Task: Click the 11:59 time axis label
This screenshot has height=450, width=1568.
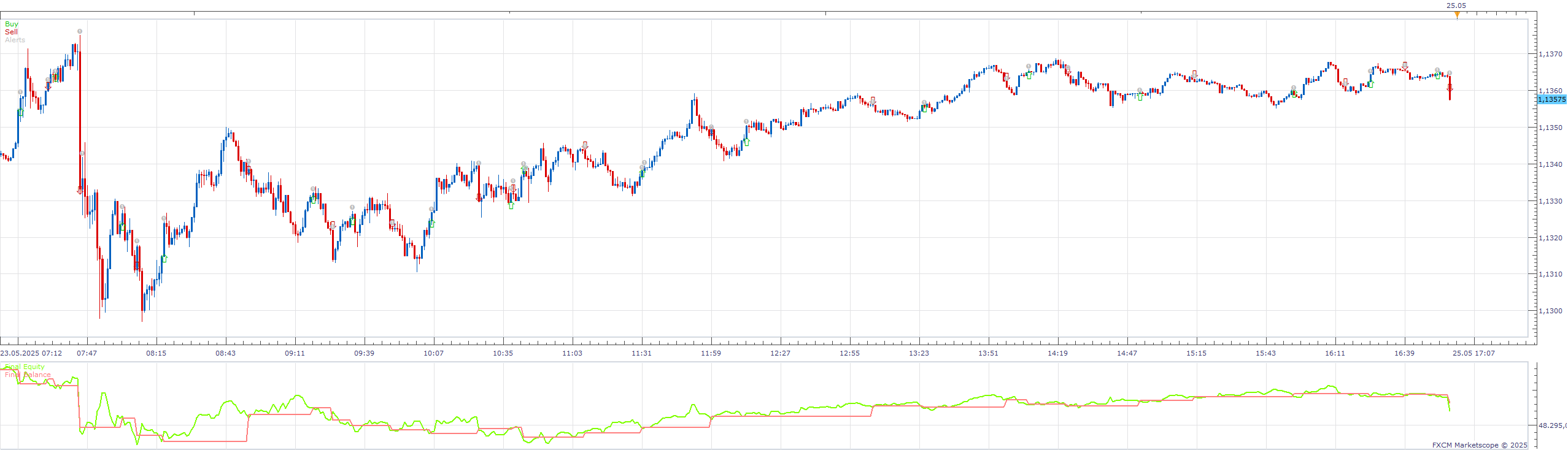Action: click(x=711, y=353)
